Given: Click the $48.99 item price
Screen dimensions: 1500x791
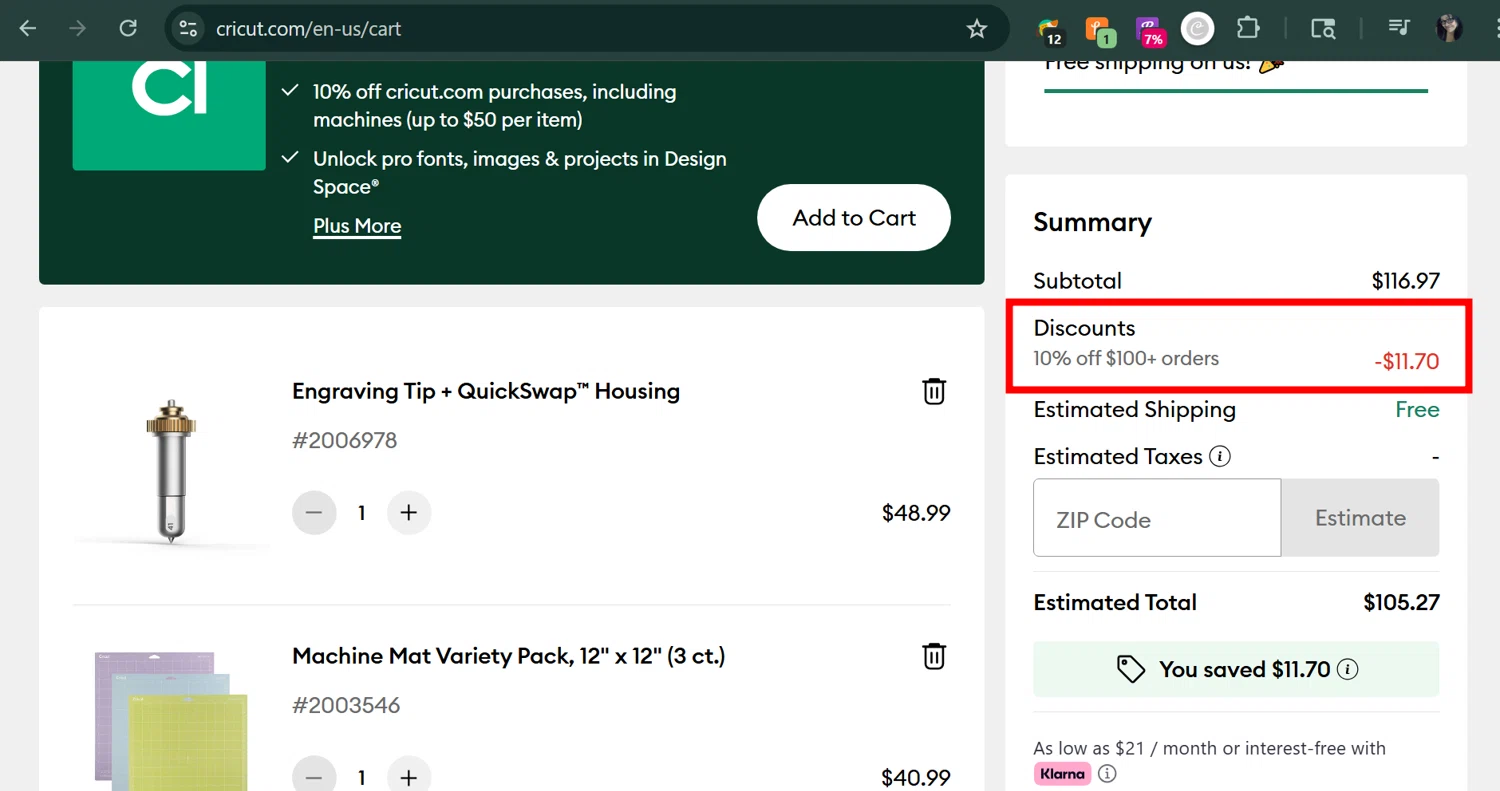Looking at the screenshot, I should coord(916,513).
